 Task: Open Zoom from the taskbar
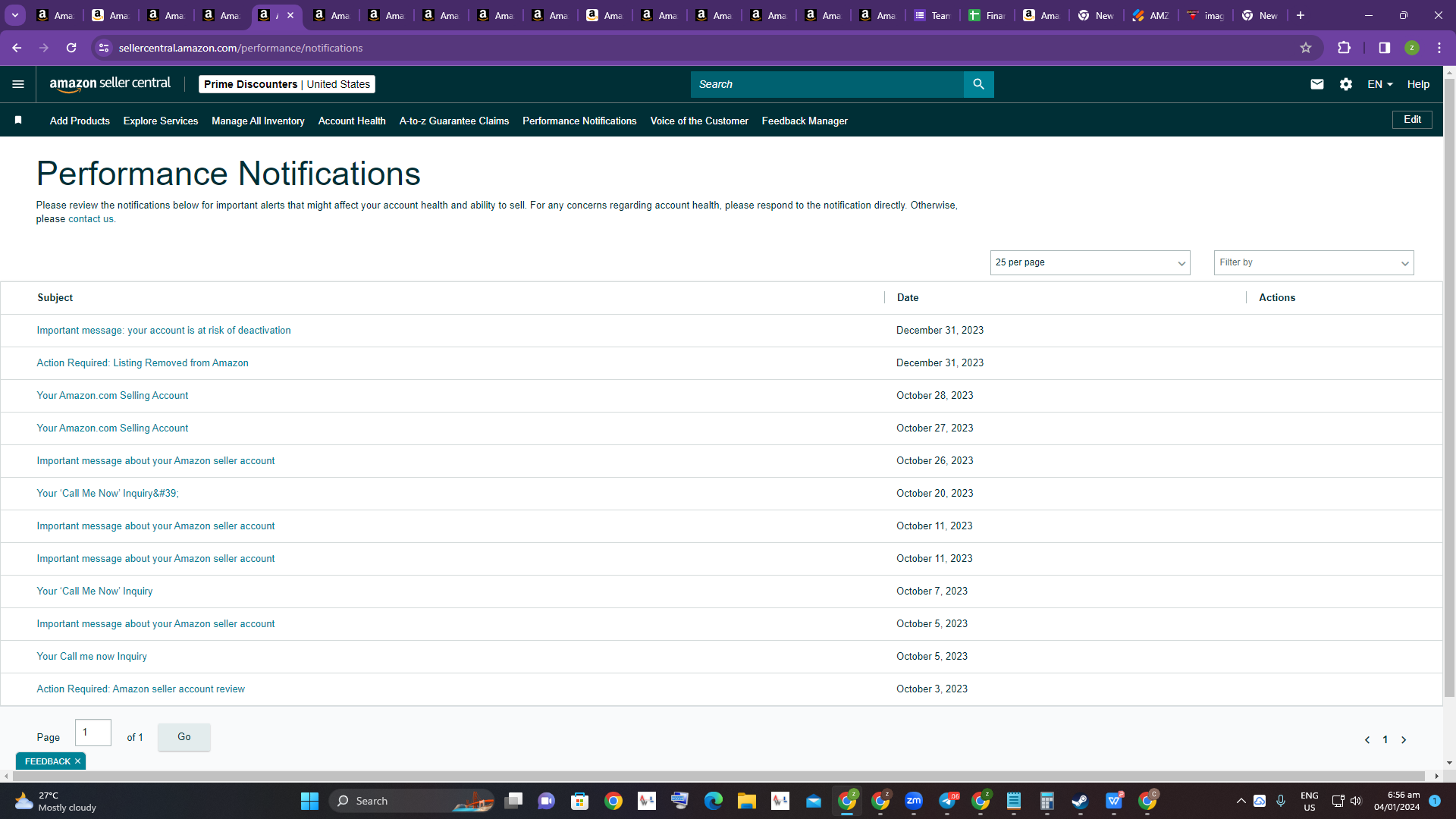[x=914, y=801]
